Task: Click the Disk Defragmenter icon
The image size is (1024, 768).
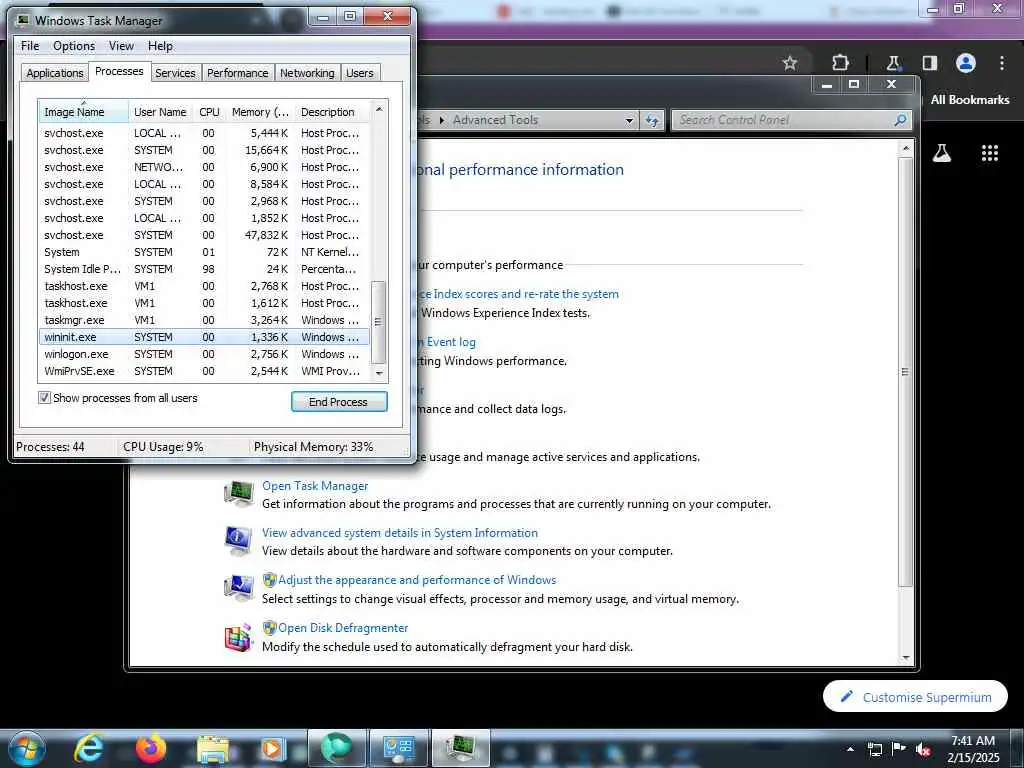Action: tap(238, 637)
